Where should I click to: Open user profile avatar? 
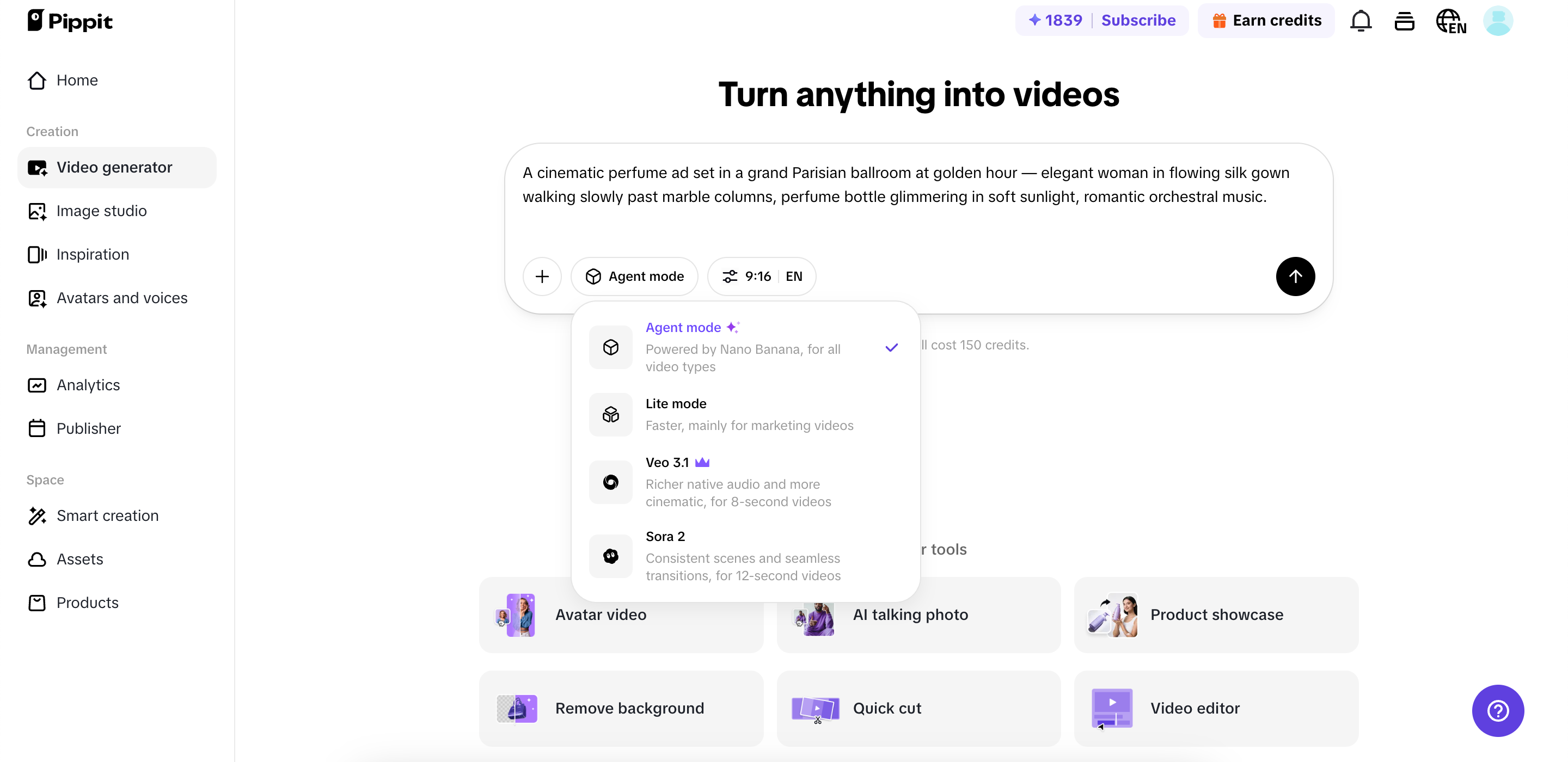[x=1498, y=21]
